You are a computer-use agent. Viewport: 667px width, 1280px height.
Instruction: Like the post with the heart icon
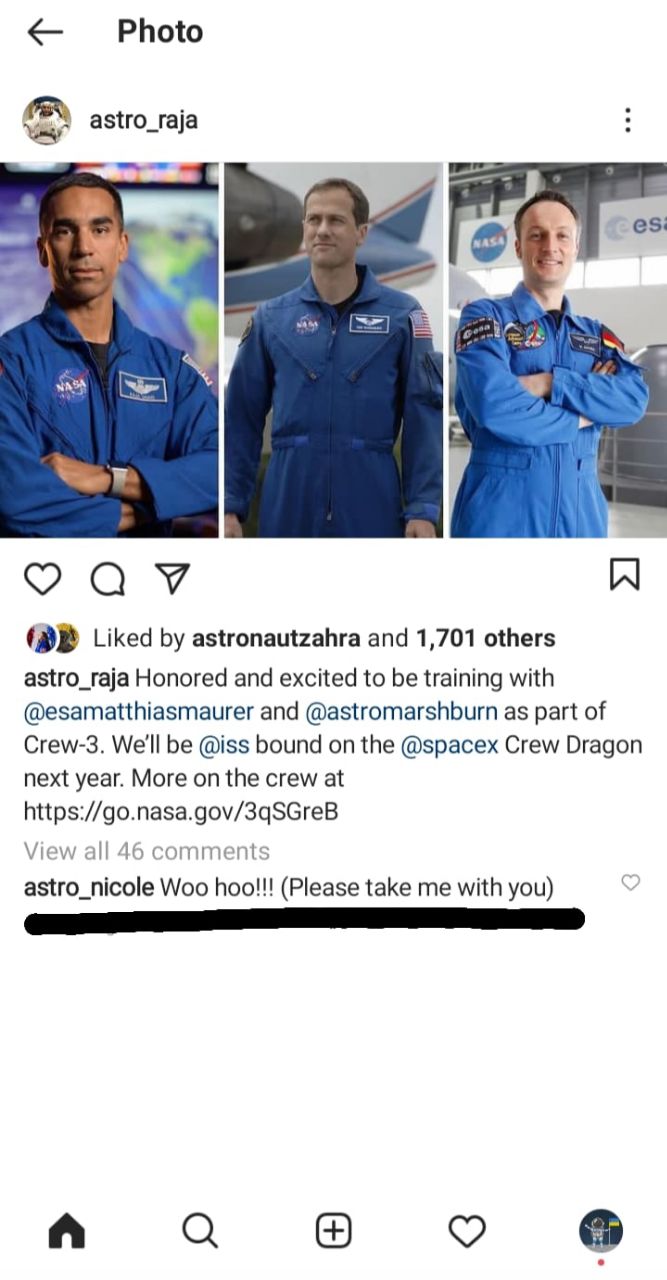[x=42, y=579]
